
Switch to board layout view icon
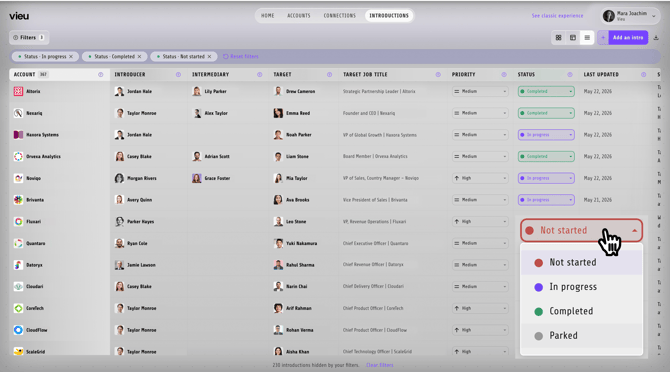point(573,38)
